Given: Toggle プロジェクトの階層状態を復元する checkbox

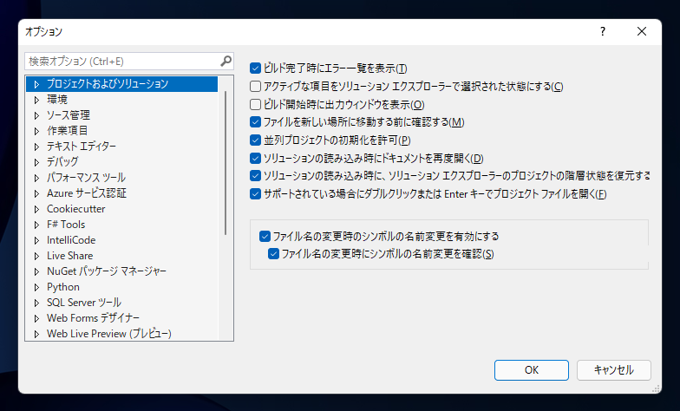Looking at the screenshot, I should [255, 176].
